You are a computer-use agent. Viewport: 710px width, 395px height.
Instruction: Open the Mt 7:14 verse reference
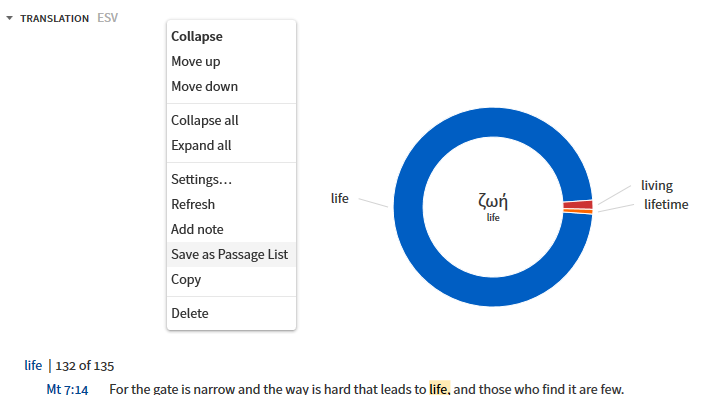67,389
